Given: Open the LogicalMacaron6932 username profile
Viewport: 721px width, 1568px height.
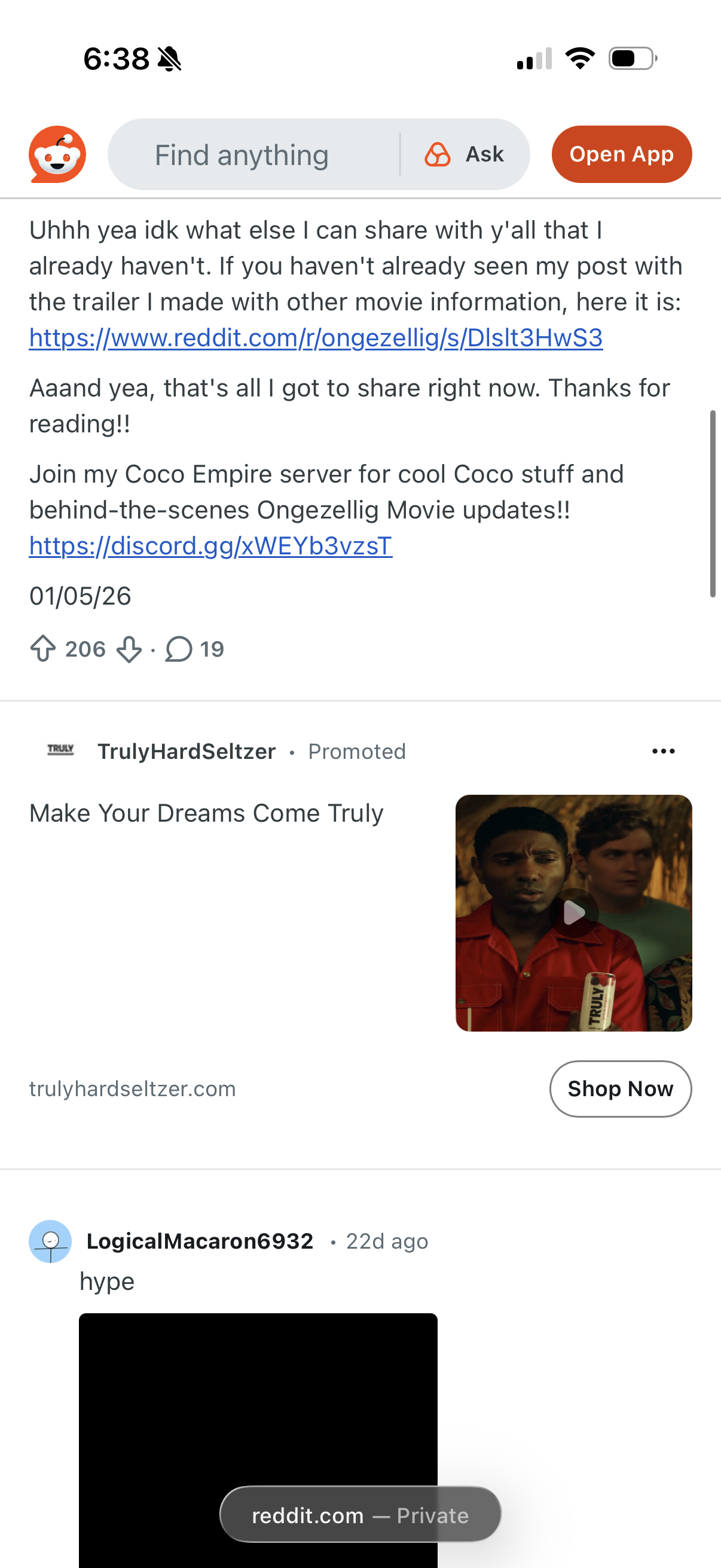Looking at the screenshot, I should 200,1241.
